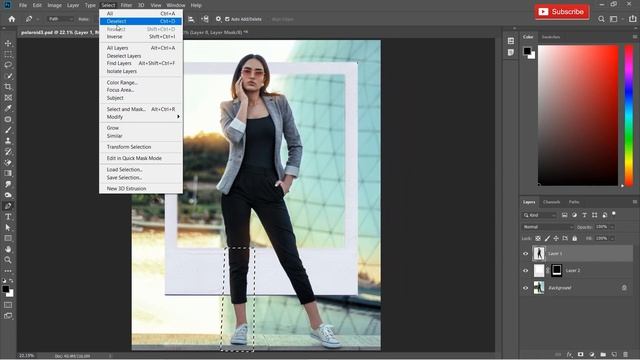640x360 pixels.
Task: Select the Crop tool
Action: [x=8, y=87]
